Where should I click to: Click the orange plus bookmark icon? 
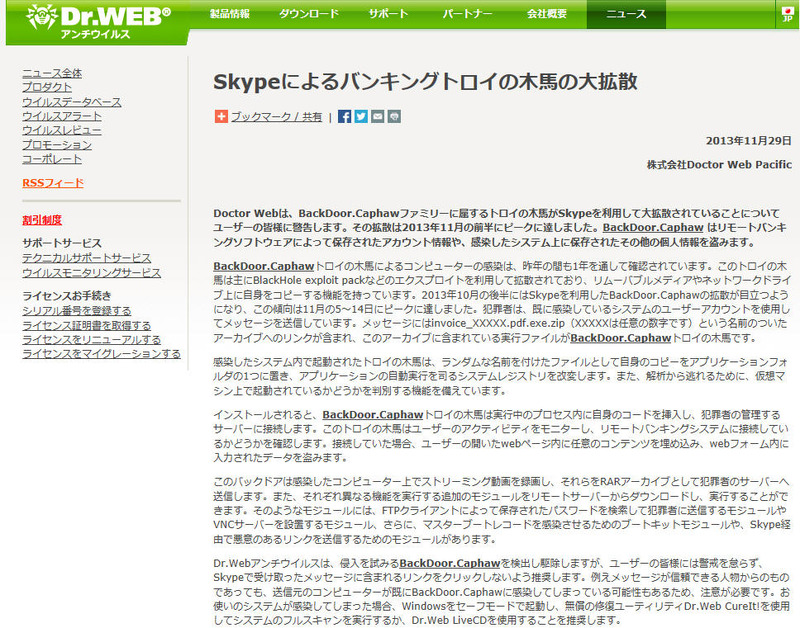[x=221, y=116]
